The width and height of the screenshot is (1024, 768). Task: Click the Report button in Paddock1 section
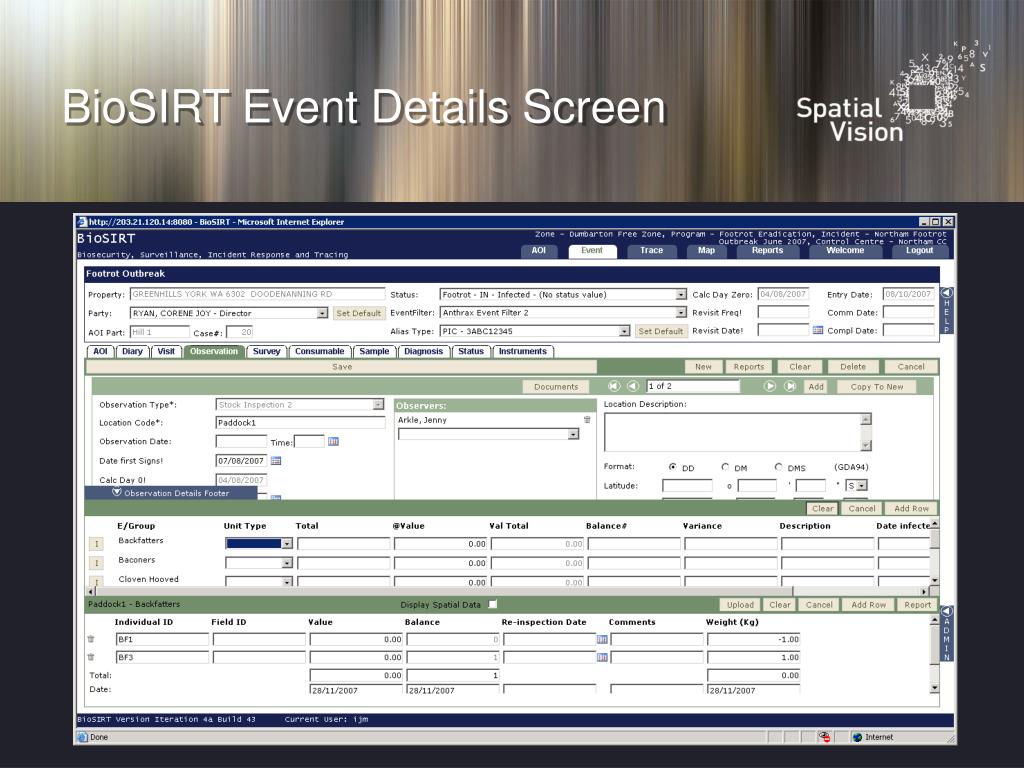point(917,605)
